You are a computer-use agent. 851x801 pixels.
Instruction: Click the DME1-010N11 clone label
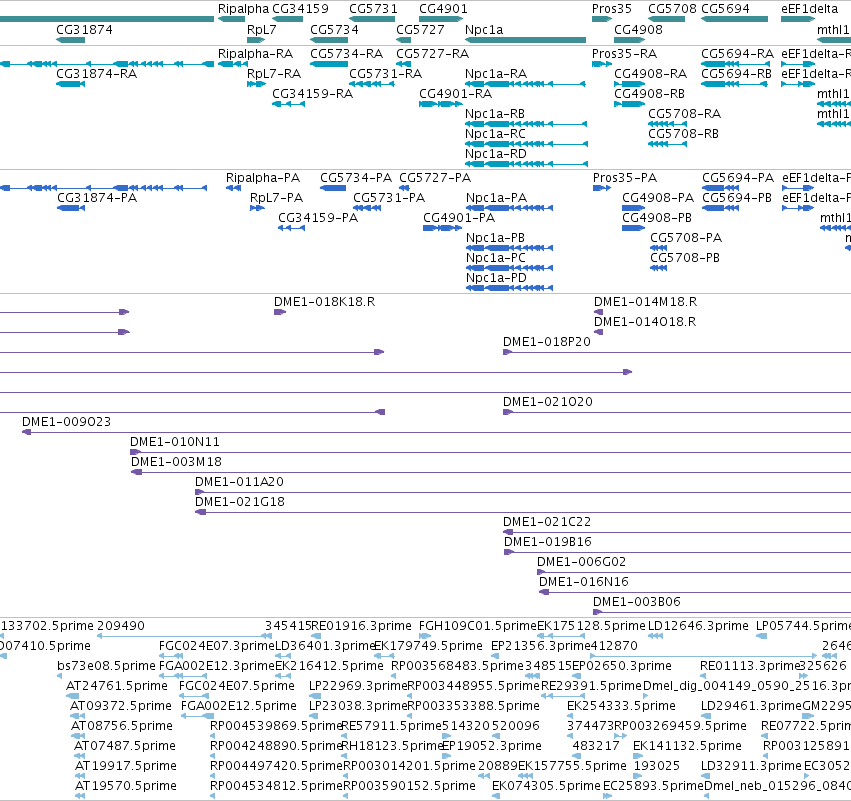click(175, 442)
